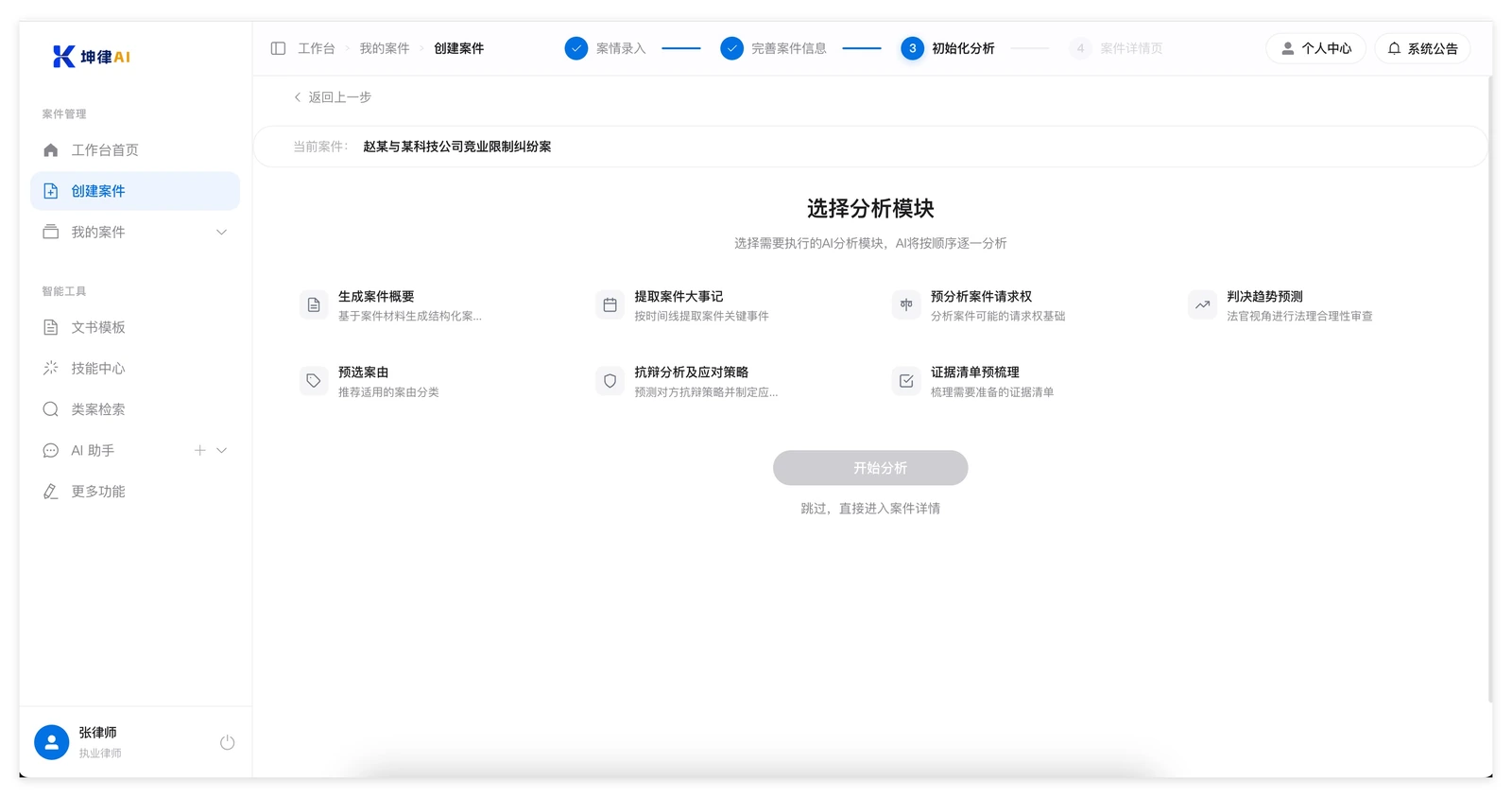The height and width of the screenshot is (797, 1512).
Task: Expand the AI 助手 submenu chevron
Action: point(221,451)
